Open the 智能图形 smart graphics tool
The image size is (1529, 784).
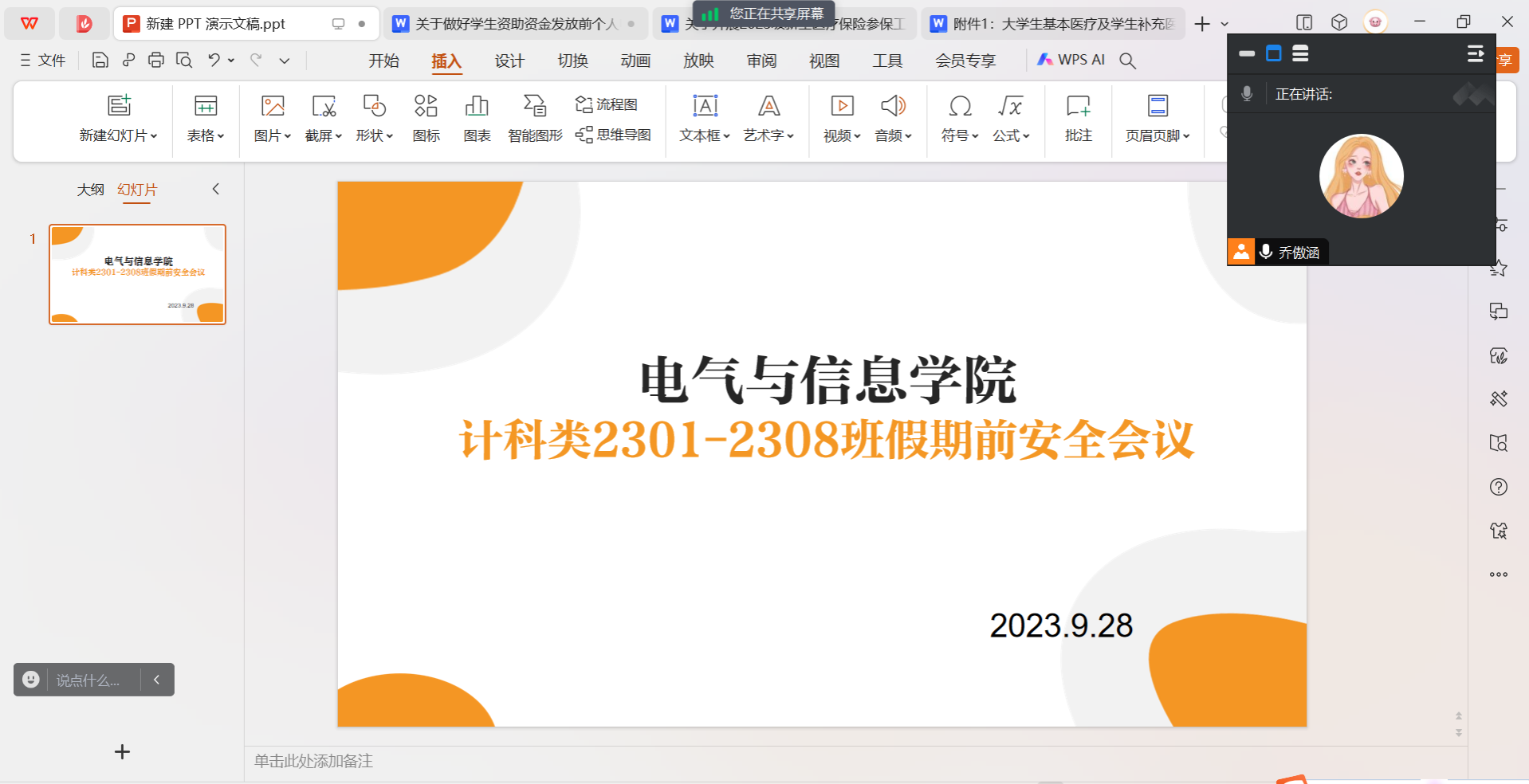pos(535,118)
